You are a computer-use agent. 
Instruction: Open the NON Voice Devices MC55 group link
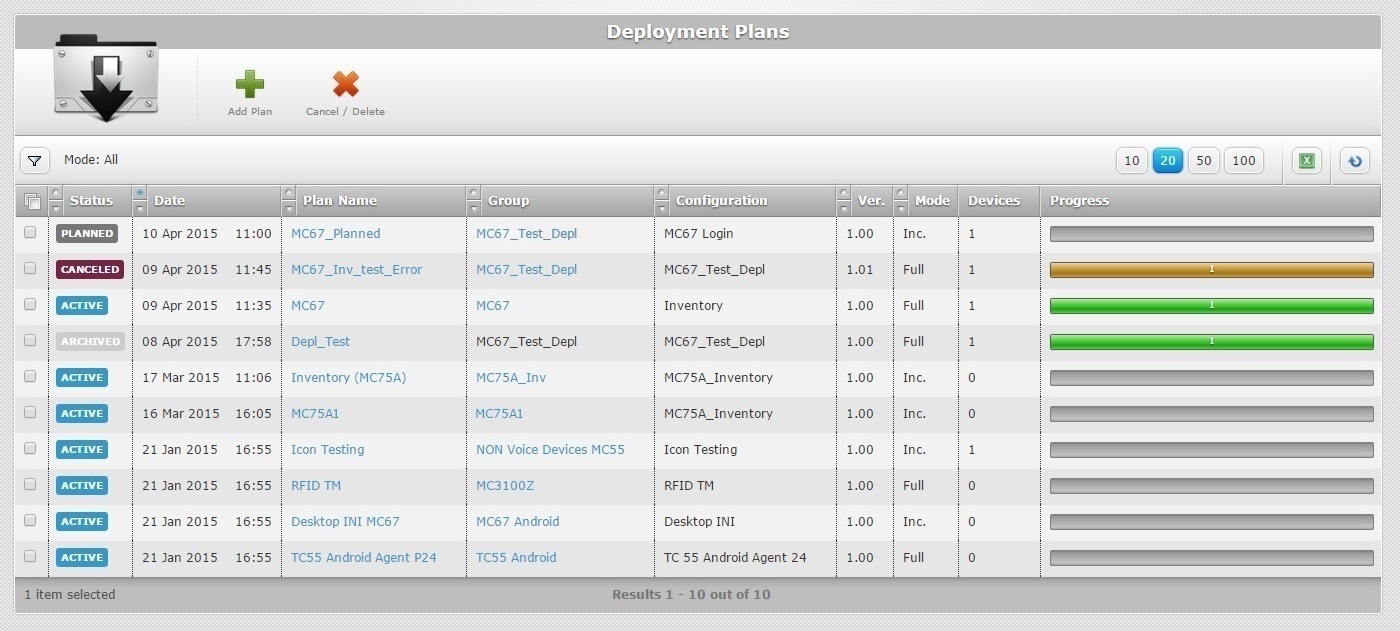(x=550, y=449)
